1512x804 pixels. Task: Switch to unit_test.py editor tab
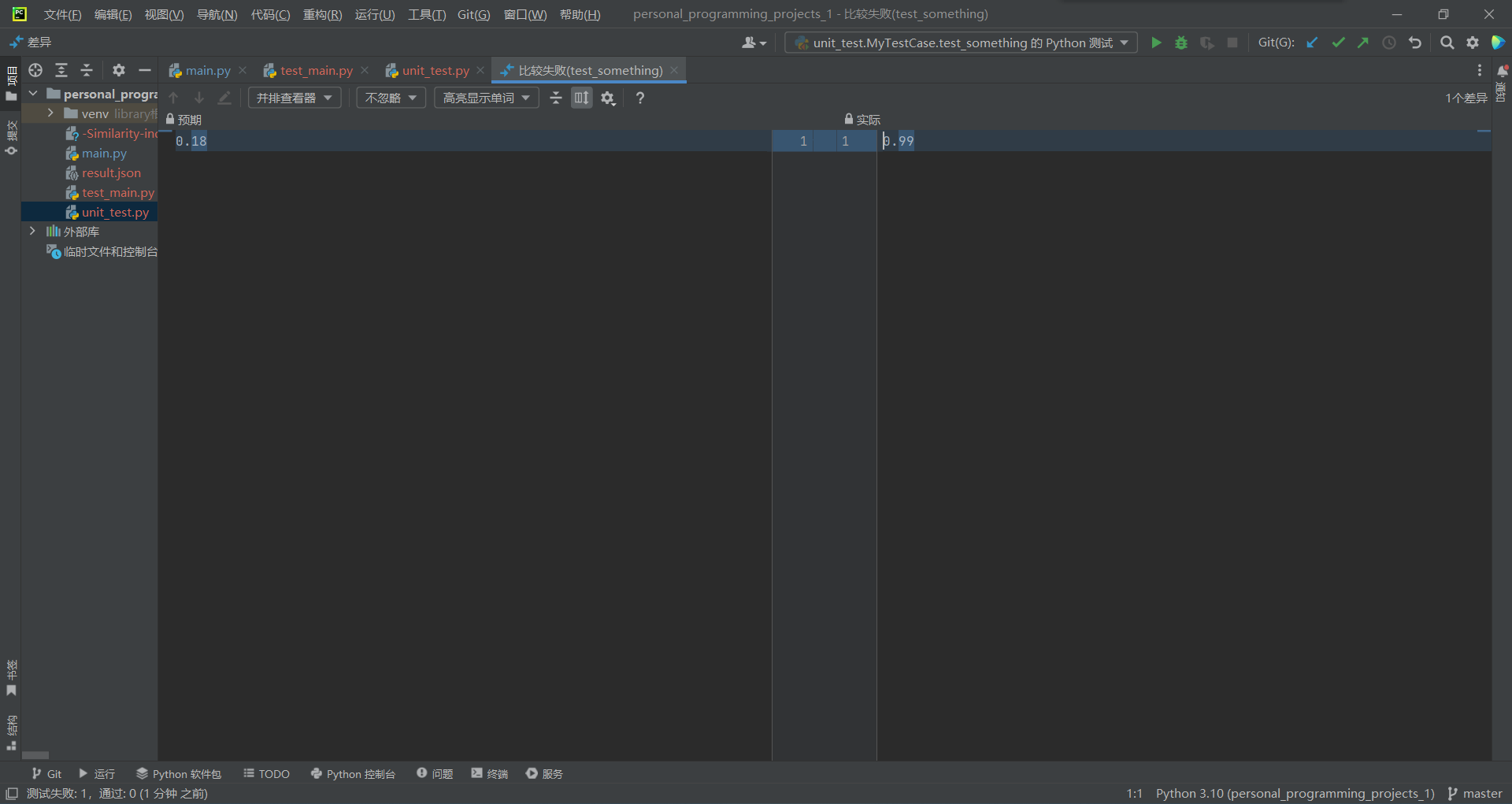(x=435, y=70)
